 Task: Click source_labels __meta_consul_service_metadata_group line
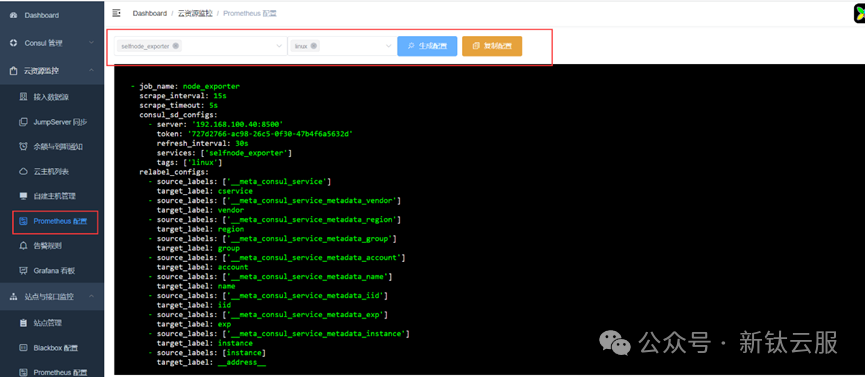click(273, 238)
